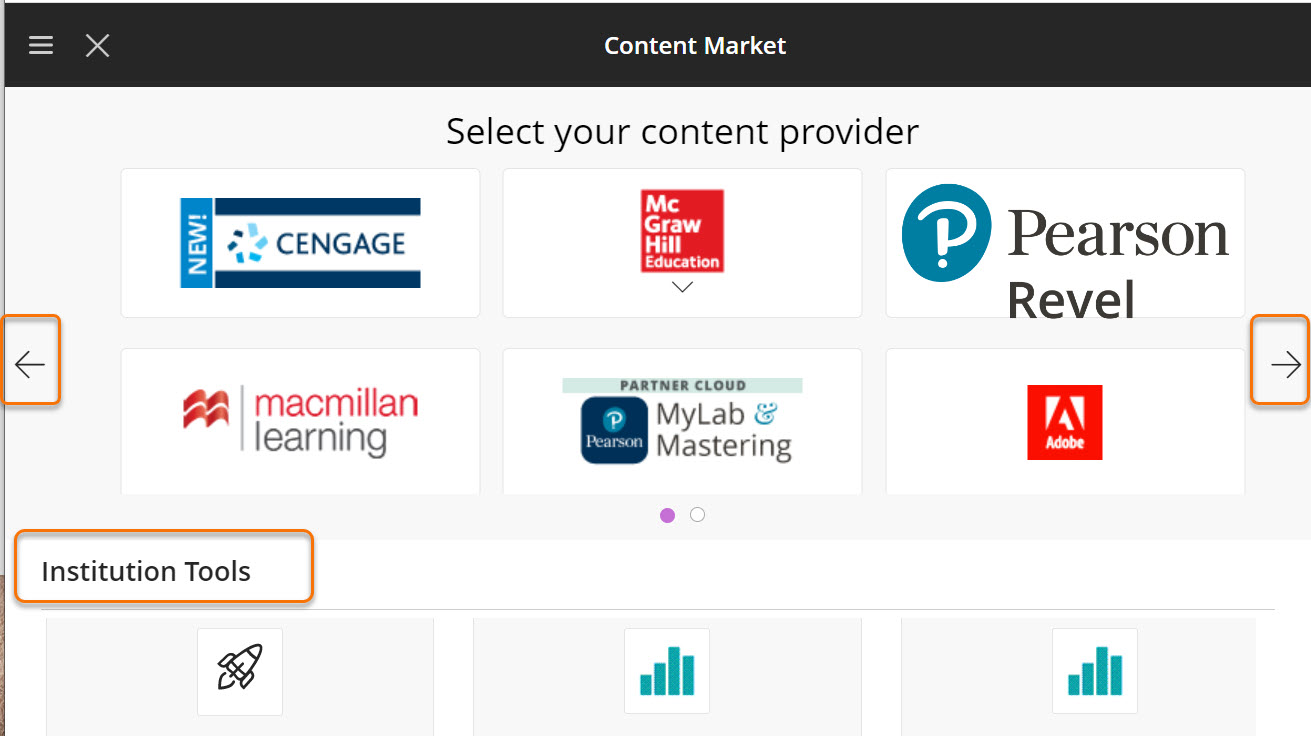1311x736 pixels.
Task: Select Pearson MyLab & Mastering tile
Action: tap(682, 421)
